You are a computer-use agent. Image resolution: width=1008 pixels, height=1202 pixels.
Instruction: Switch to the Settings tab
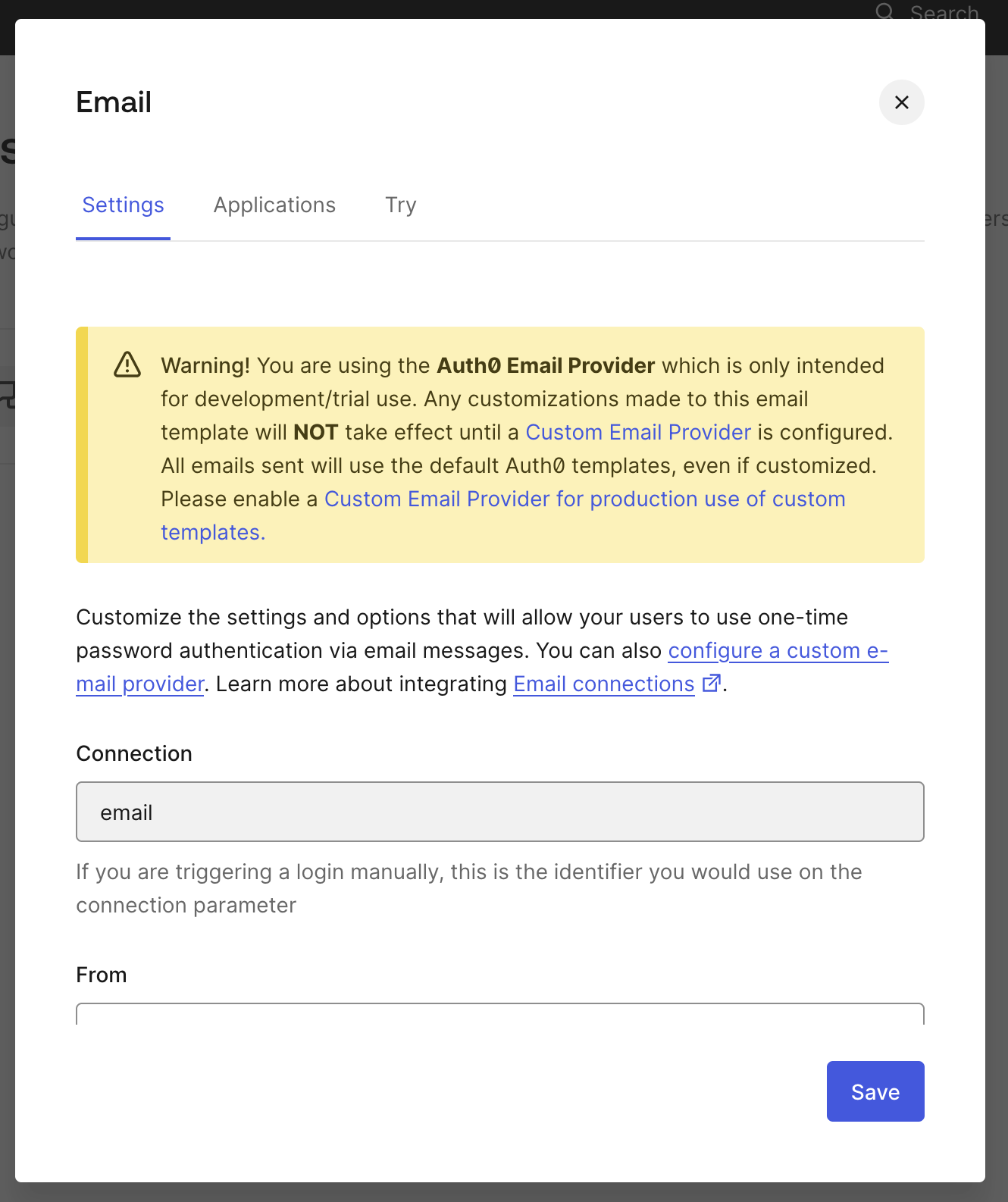(x=123, y=205)
